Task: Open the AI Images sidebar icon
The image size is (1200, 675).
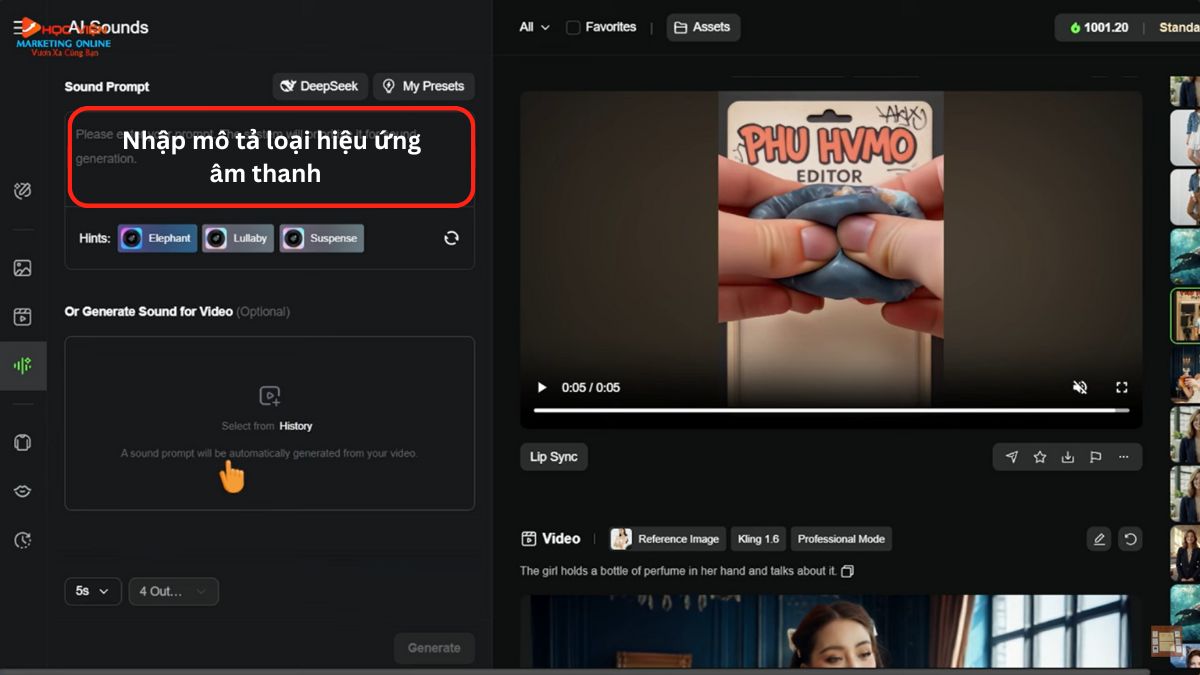Action: tap(22, 268)
